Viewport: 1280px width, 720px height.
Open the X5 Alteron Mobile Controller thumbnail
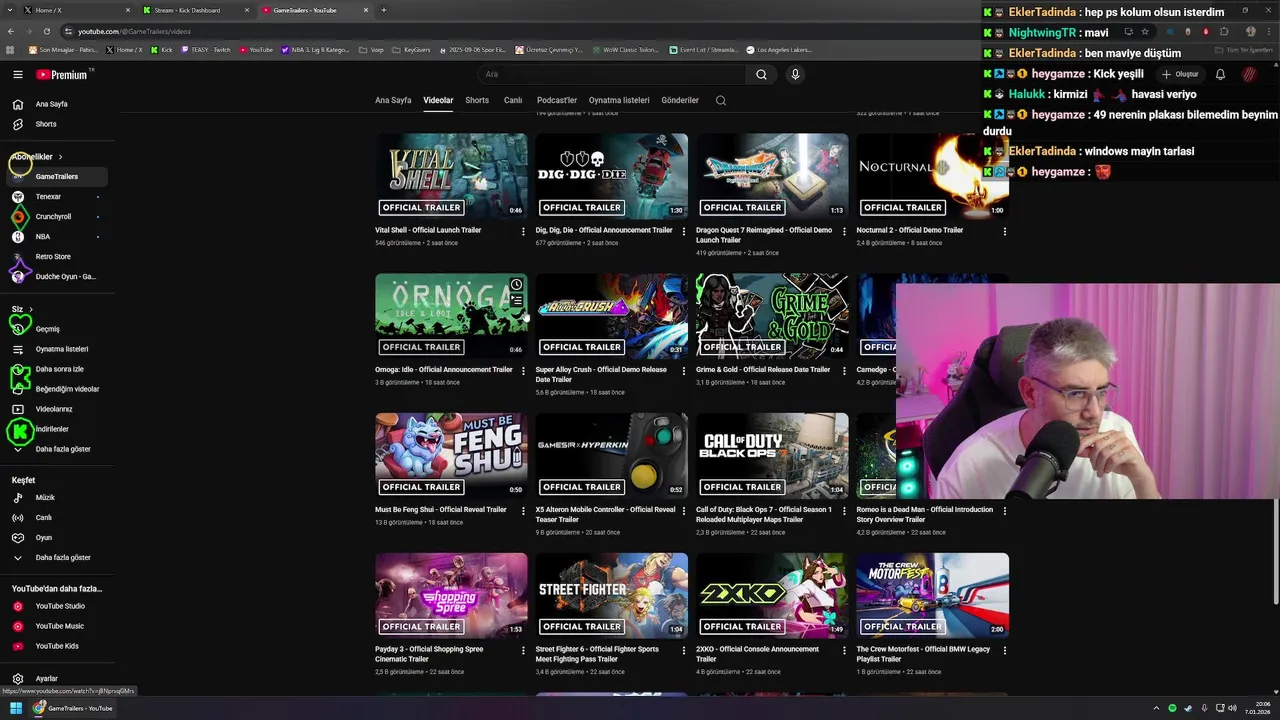[x=611, y=456]
